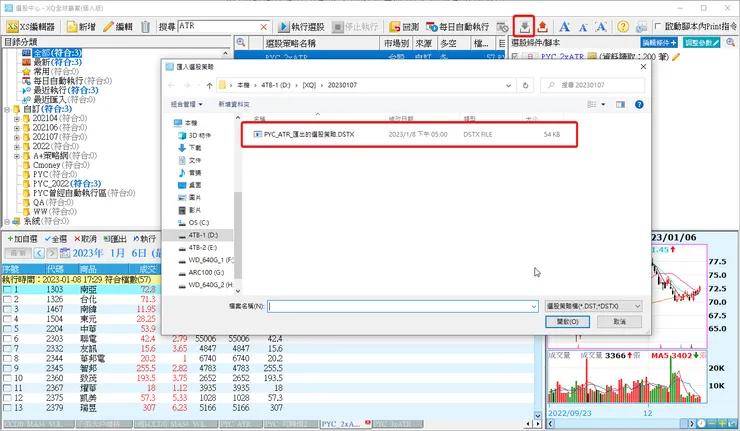The height and width of the screenshot is (431, 740).
Task: Click the trash can delete icon
Action: coord(145,27)
